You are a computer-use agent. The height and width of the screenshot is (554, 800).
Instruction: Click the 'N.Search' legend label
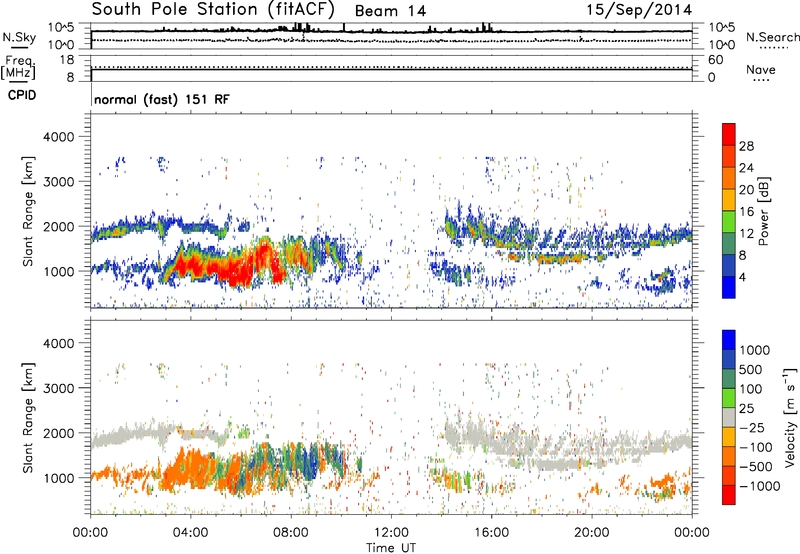pos(772,37)
